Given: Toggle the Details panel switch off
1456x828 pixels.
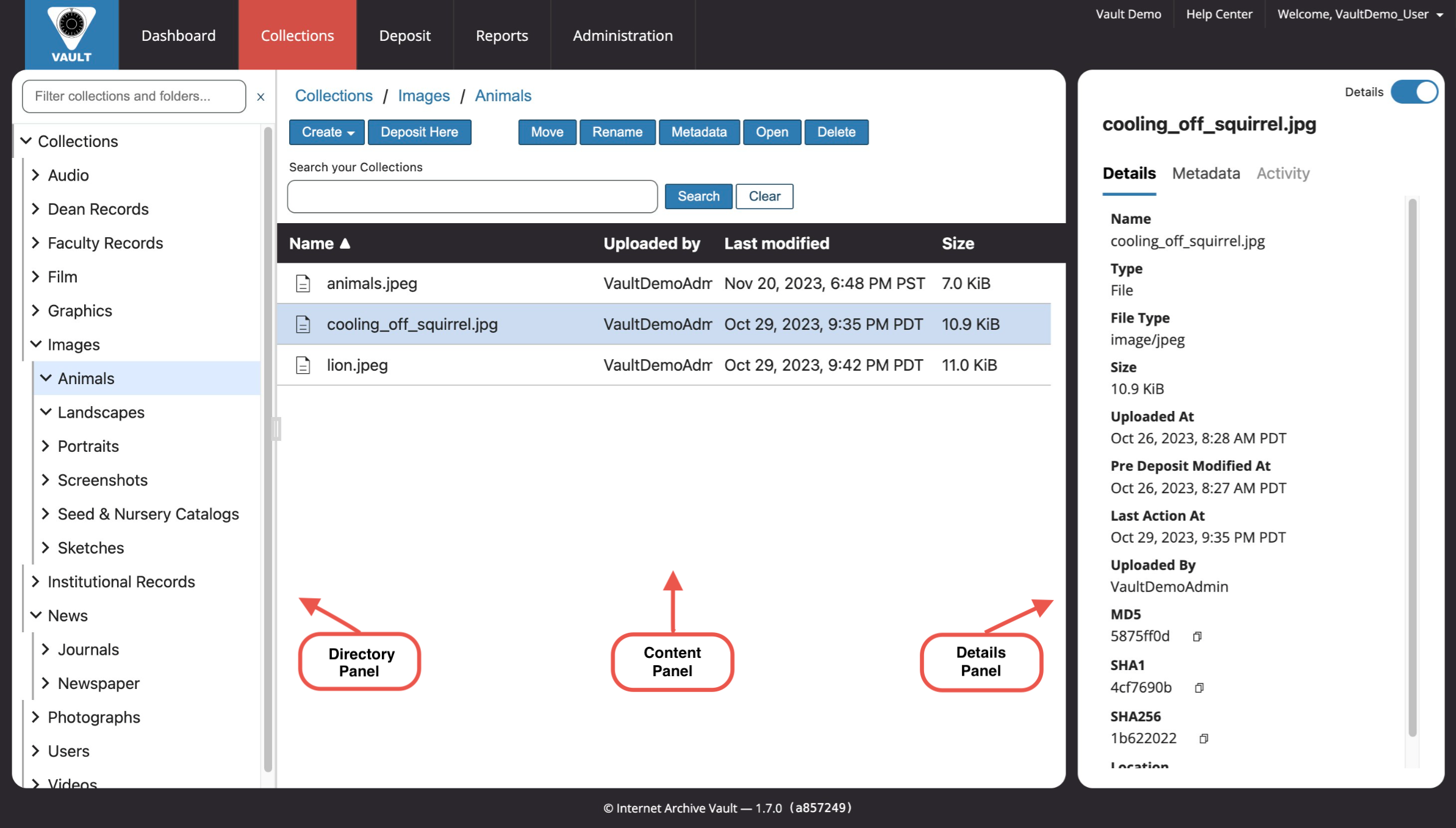Looking at the screenshot, I should tap(1414, 92).
